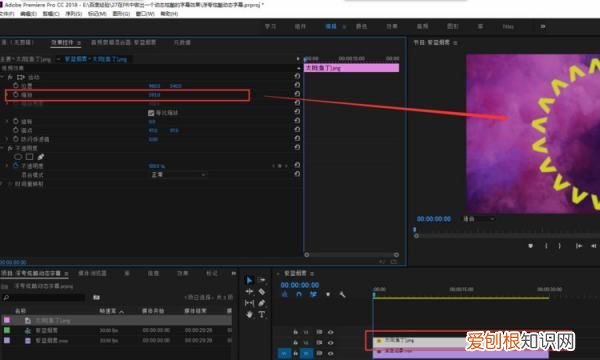
Task: Select the Pen tool in the tools panel
Action: point(262,303)
